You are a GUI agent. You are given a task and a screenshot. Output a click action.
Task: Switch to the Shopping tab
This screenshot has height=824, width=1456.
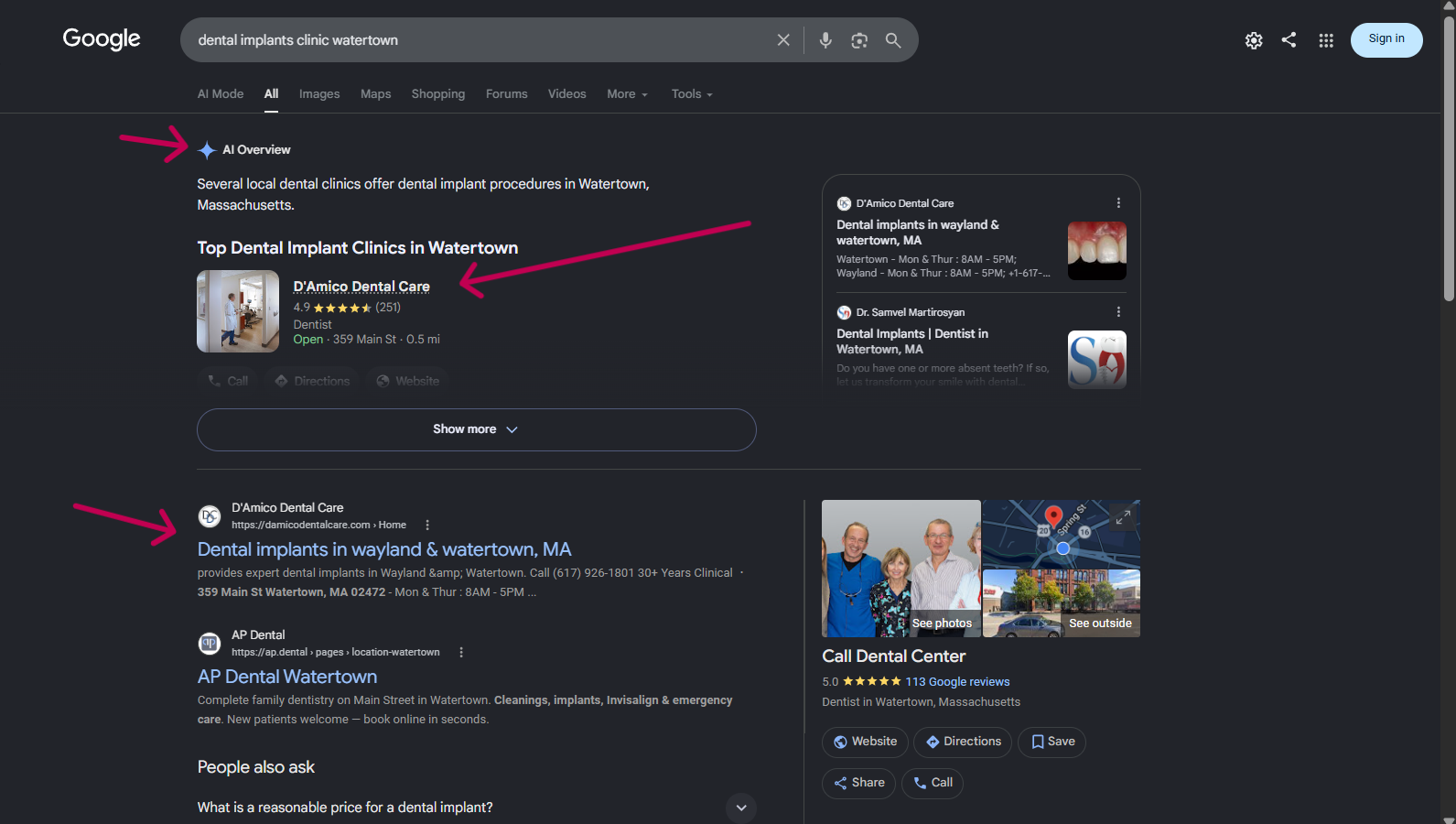[438, 94]
